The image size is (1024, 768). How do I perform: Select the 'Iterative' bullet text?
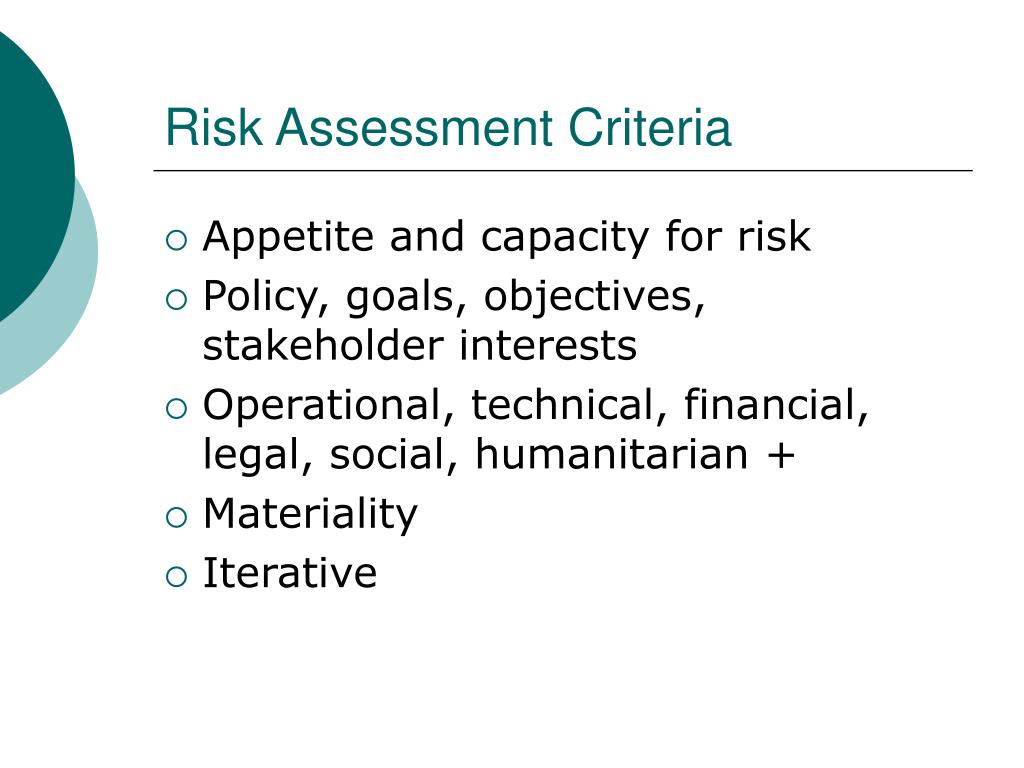290,573
